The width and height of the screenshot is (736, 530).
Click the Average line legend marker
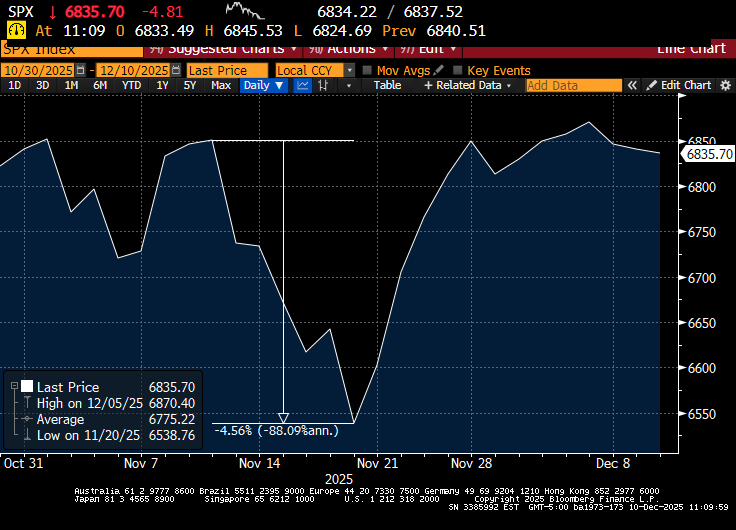pos(27,419)
